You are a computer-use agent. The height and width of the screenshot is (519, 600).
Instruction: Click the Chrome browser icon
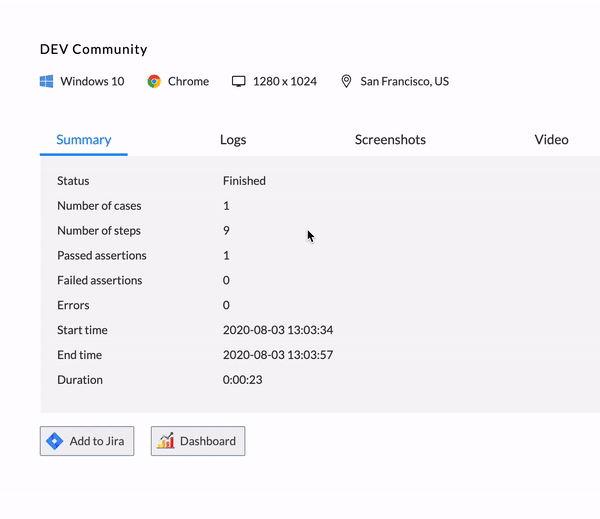(x=154, y=81)
